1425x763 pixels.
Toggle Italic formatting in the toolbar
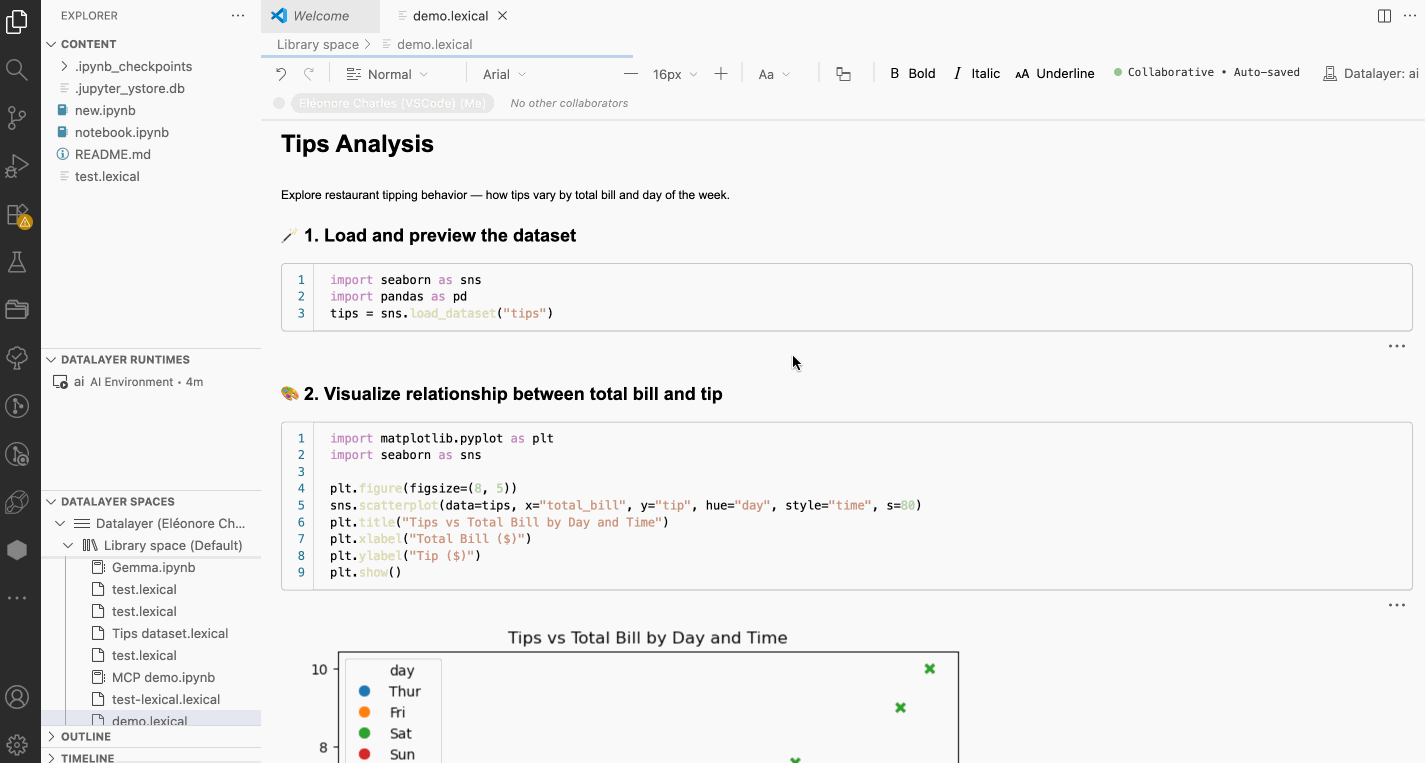point(977,73)
